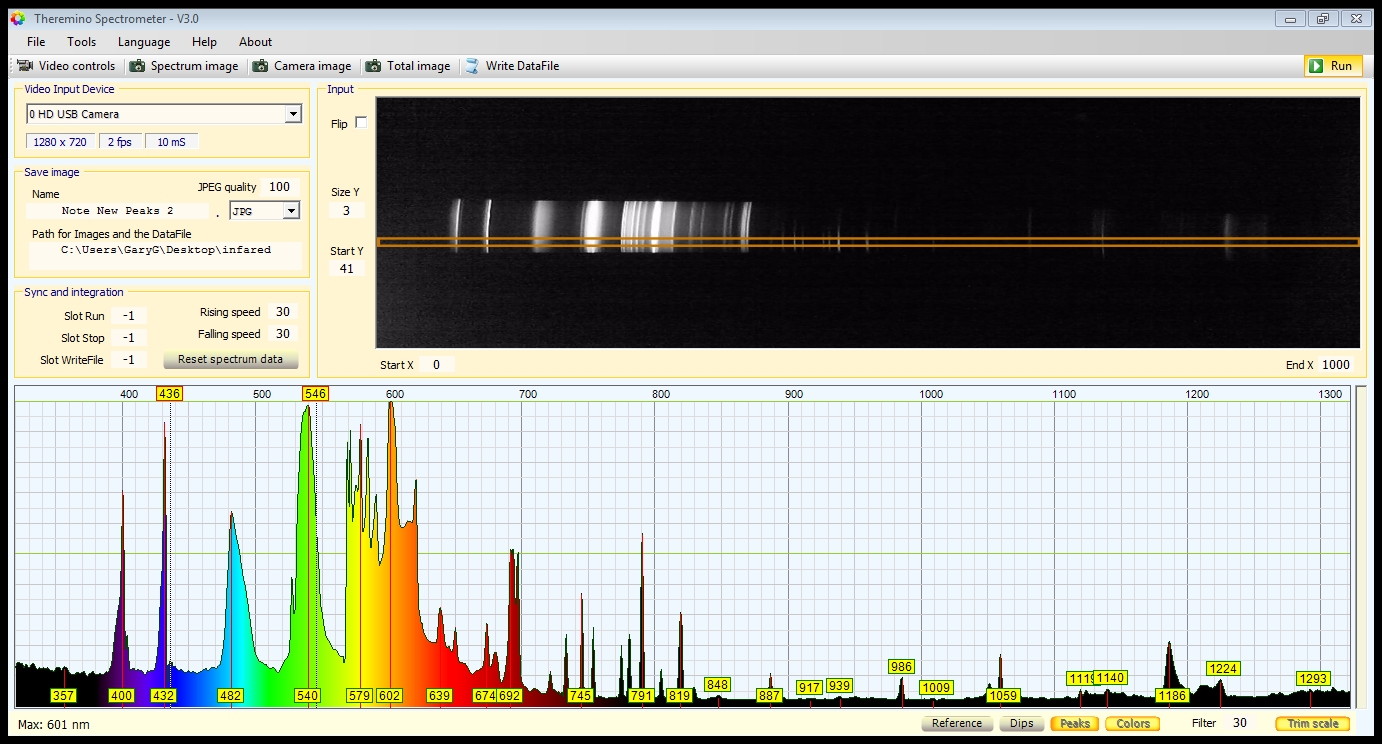Click the Spectrum image toolbar icon

(137, 66)
